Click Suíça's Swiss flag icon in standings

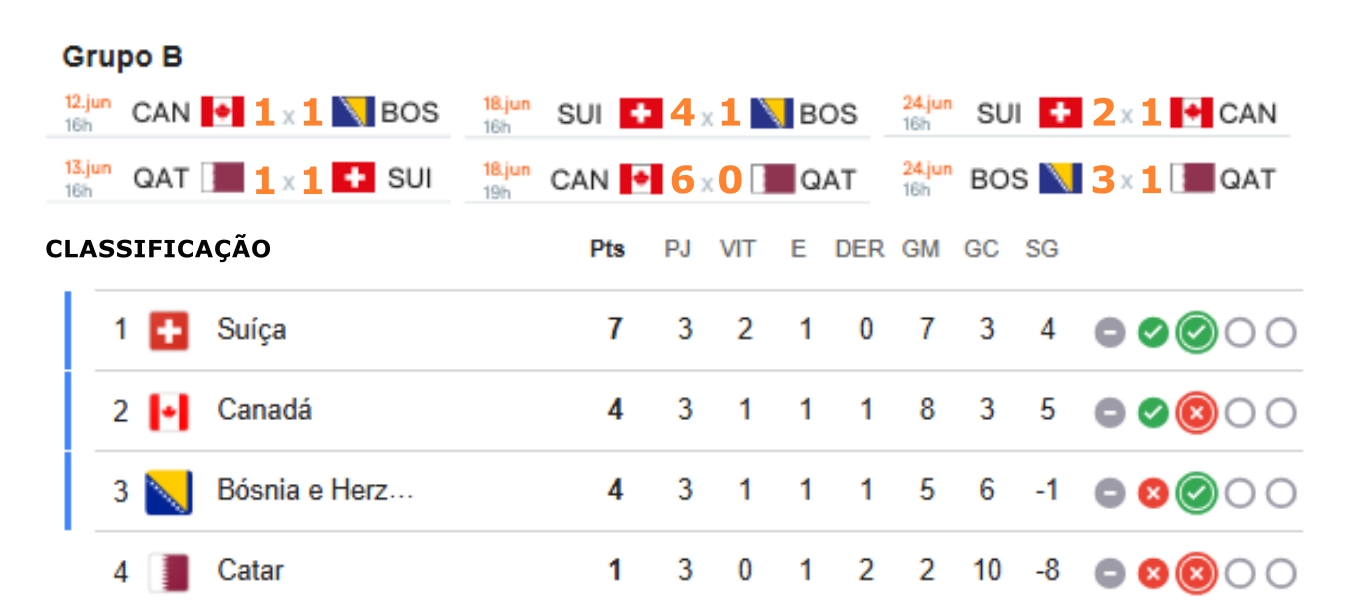point(168,330)
